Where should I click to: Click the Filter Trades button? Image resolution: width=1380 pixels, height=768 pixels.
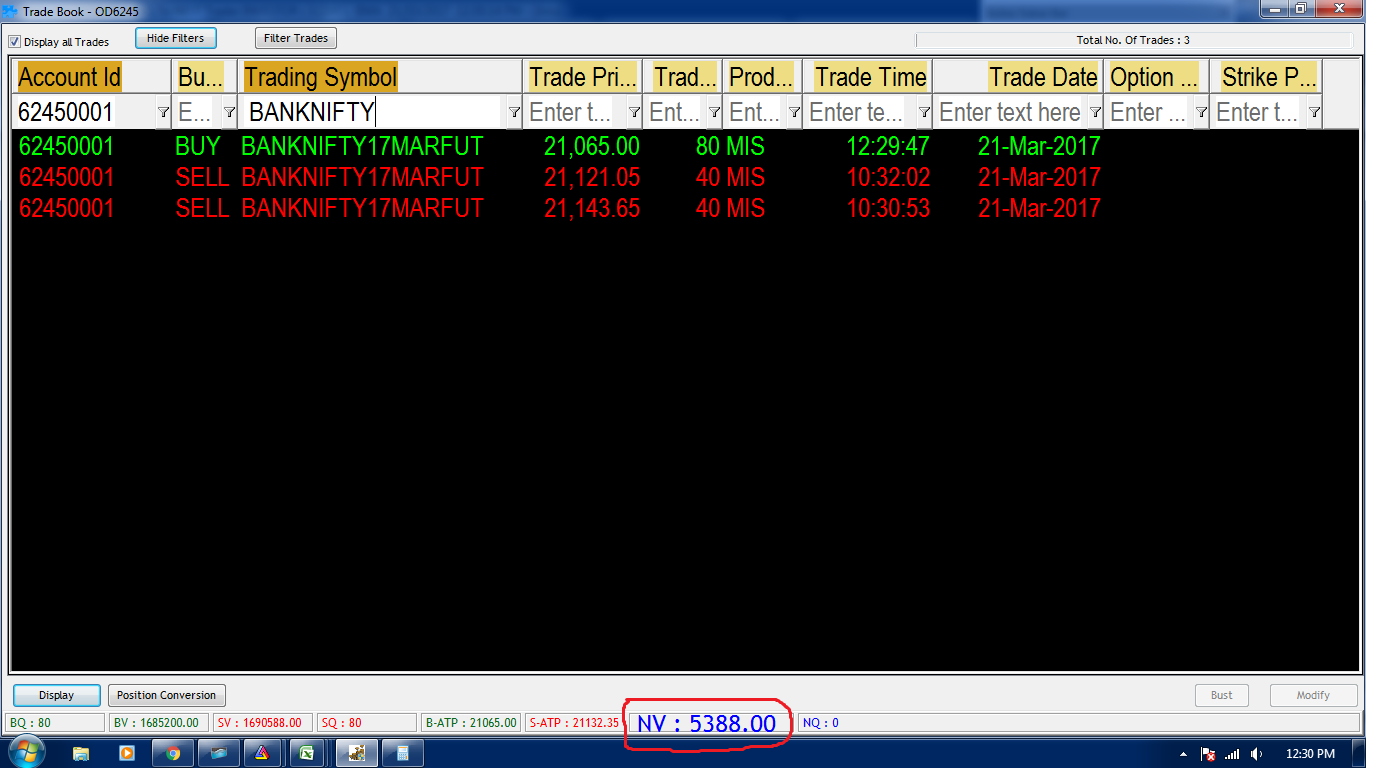click(296, 38)
